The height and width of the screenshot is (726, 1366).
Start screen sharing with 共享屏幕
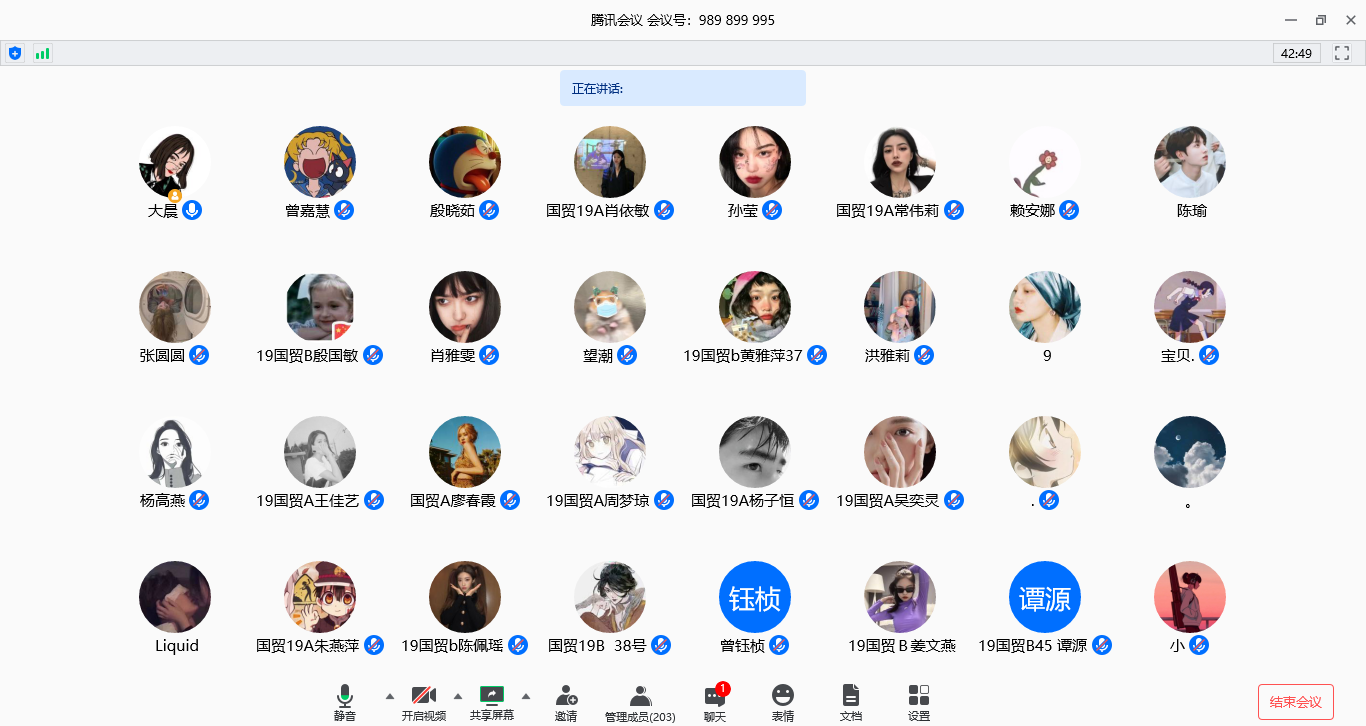(x=492, y=702)
